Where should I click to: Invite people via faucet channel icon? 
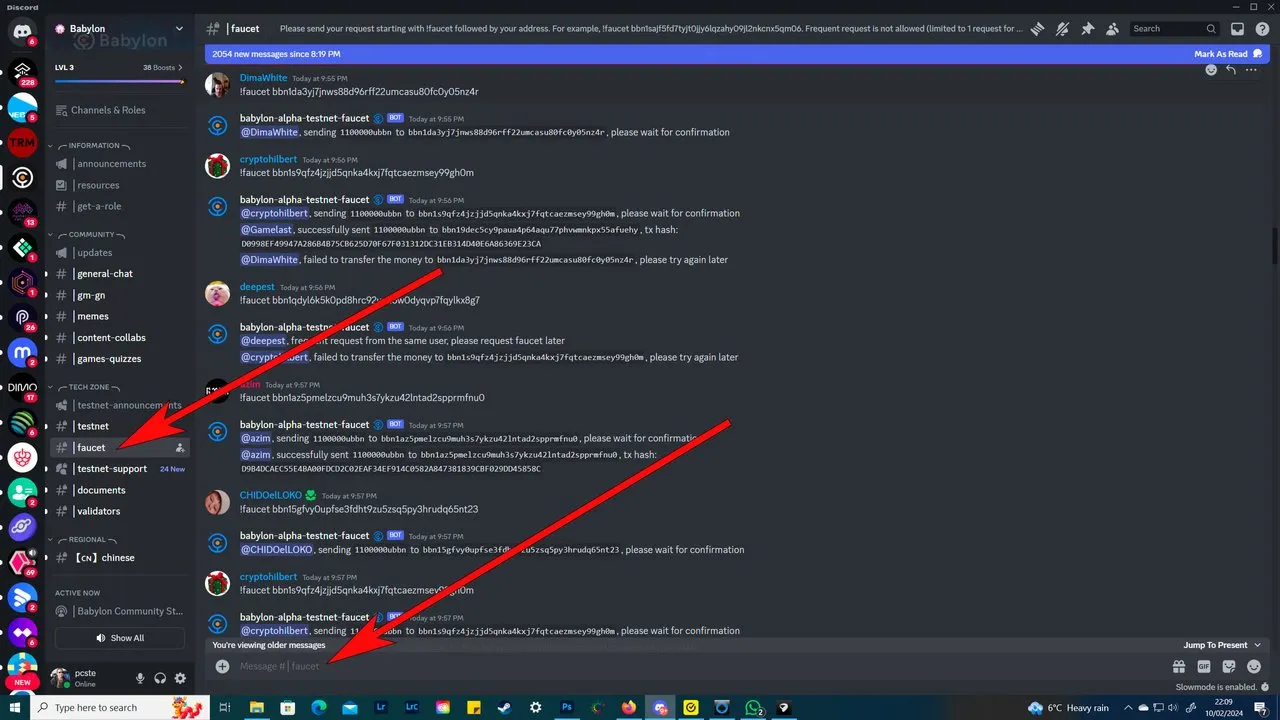[x=179, y=448]
